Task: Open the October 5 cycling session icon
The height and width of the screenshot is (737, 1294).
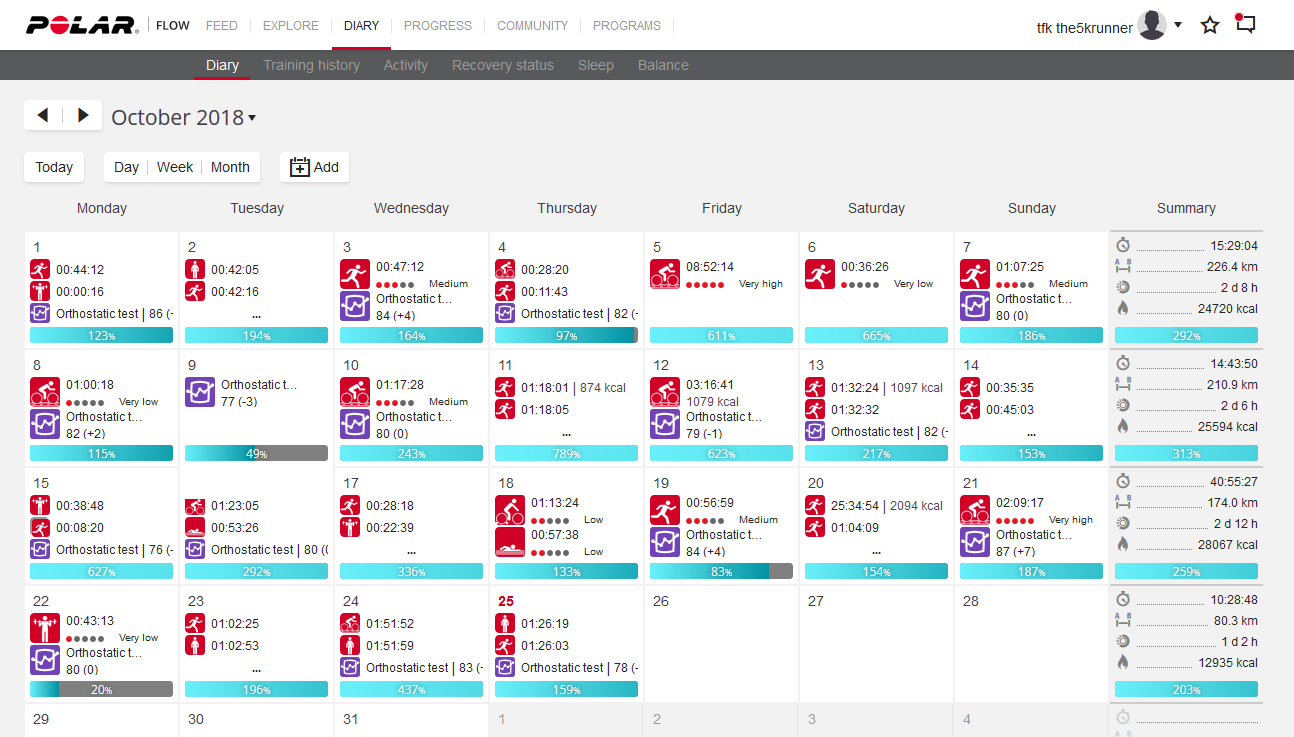Action: click(x=665, y=274)
